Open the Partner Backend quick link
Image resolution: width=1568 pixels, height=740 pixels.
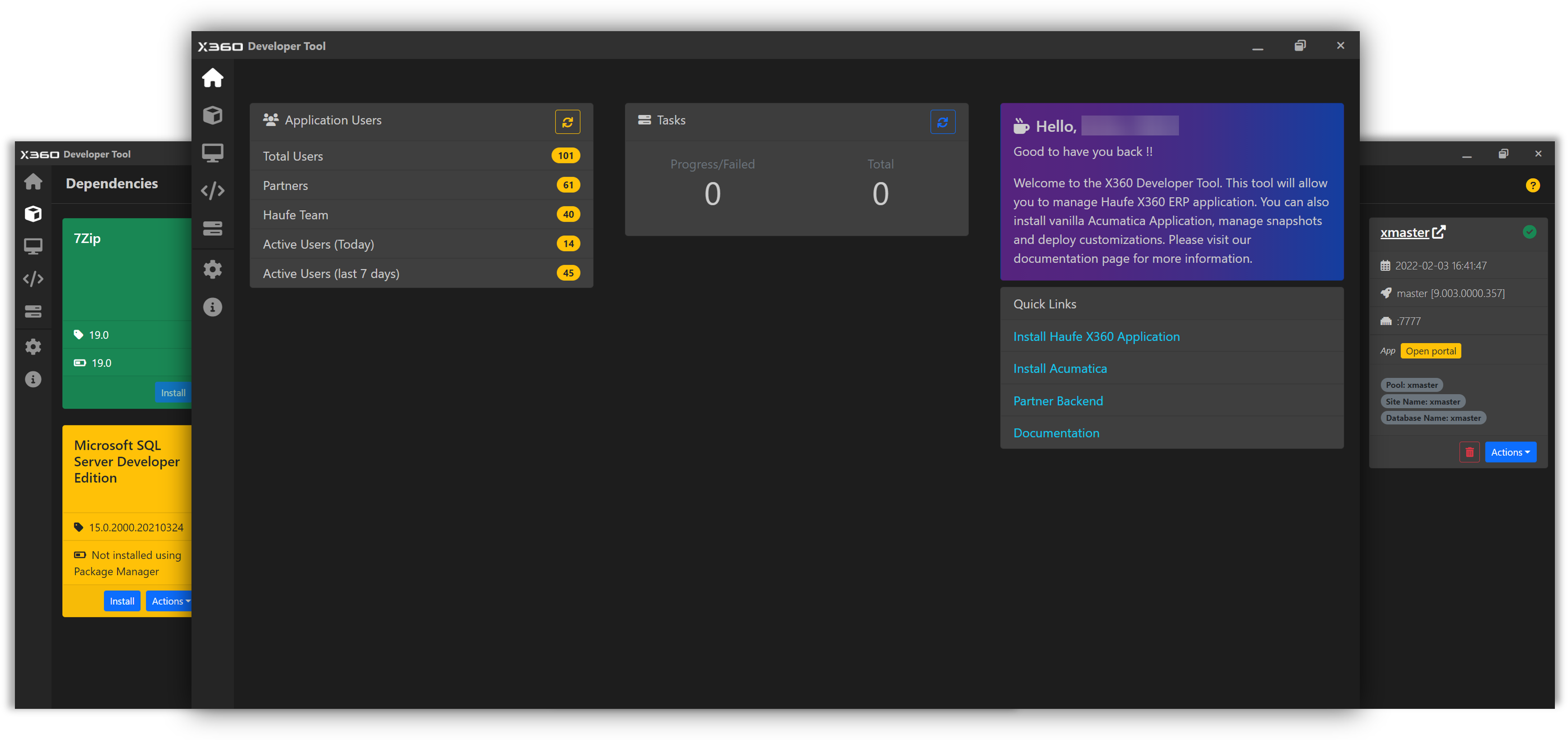click(1058, 401)
